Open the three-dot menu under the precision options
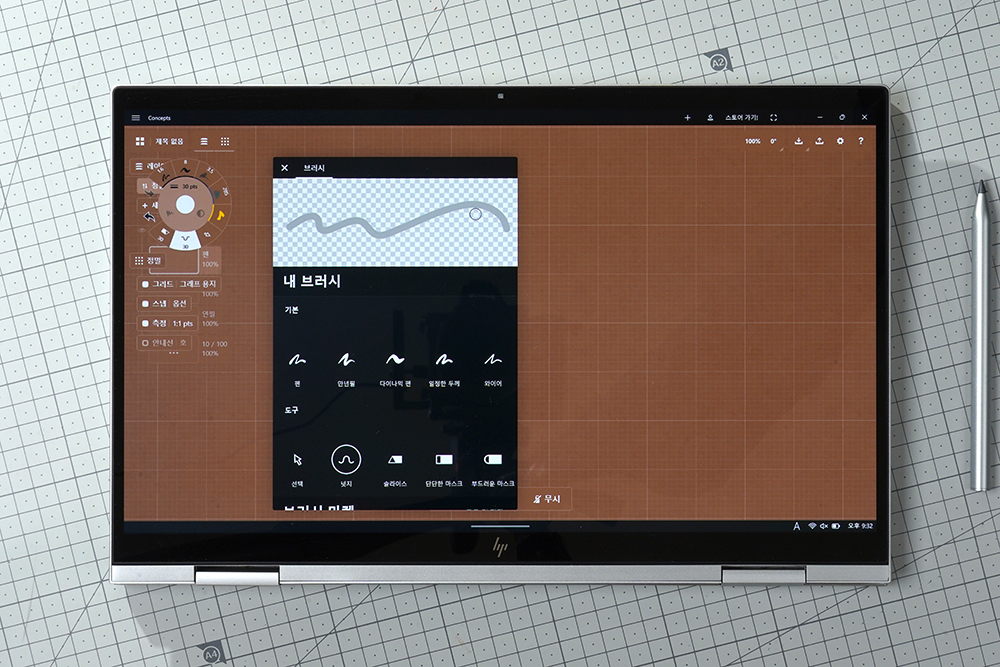 coord(173,353)
